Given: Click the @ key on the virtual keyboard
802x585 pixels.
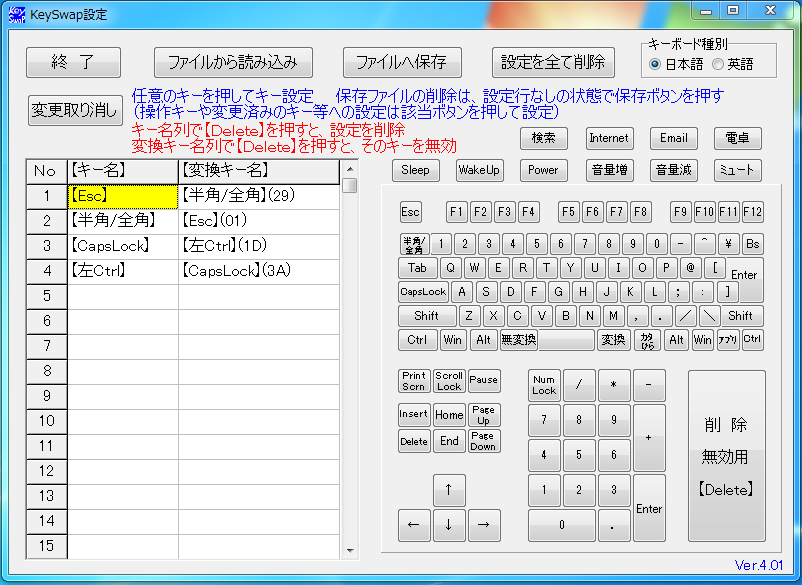Looking at the screenshot, I should tap(690, 268).
